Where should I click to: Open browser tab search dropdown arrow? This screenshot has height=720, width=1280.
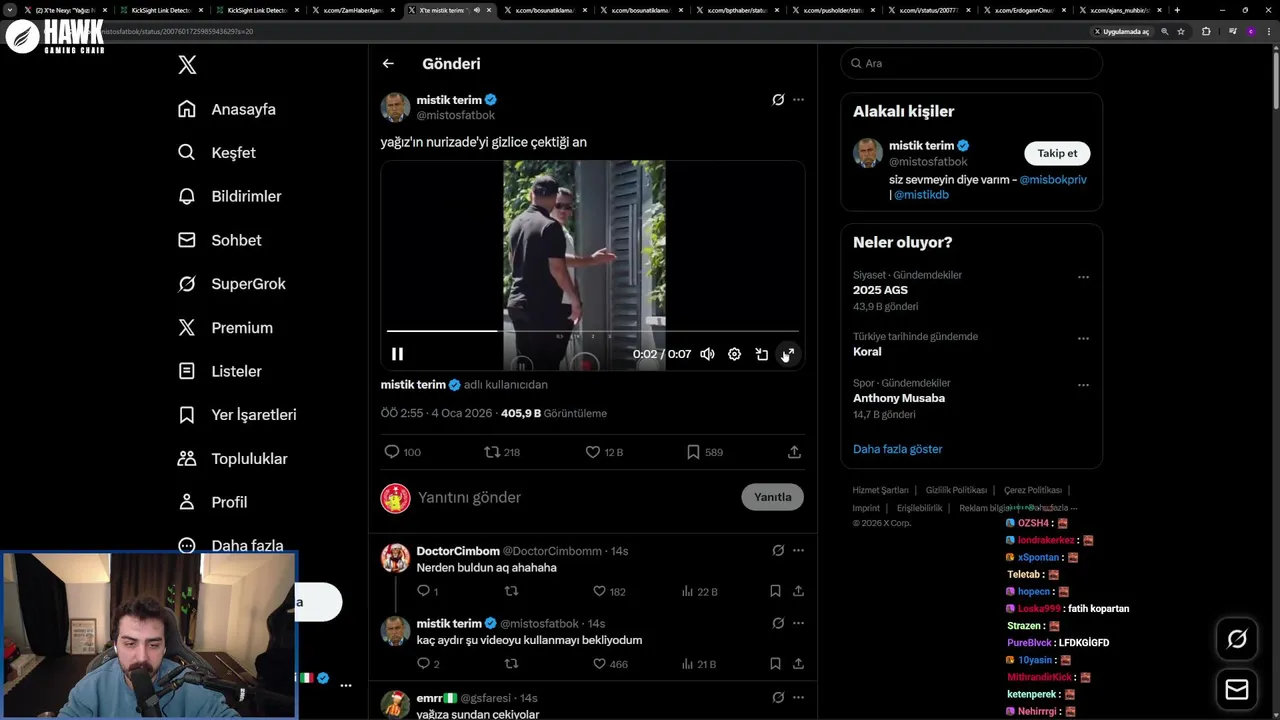pyautogui.click(x=12, y=10)
